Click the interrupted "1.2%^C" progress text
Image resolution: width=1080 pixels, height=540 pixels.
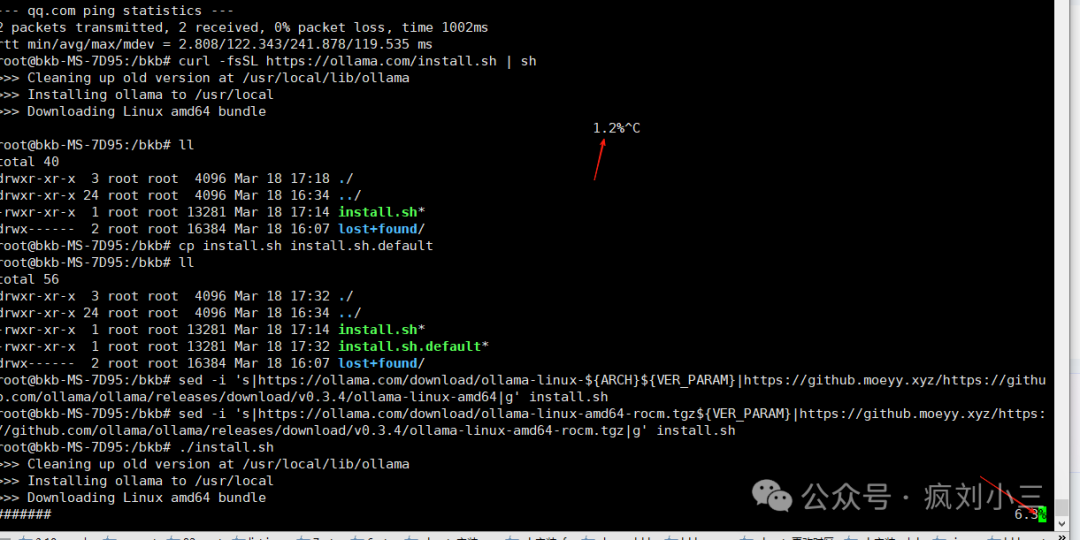pos(616,128)
